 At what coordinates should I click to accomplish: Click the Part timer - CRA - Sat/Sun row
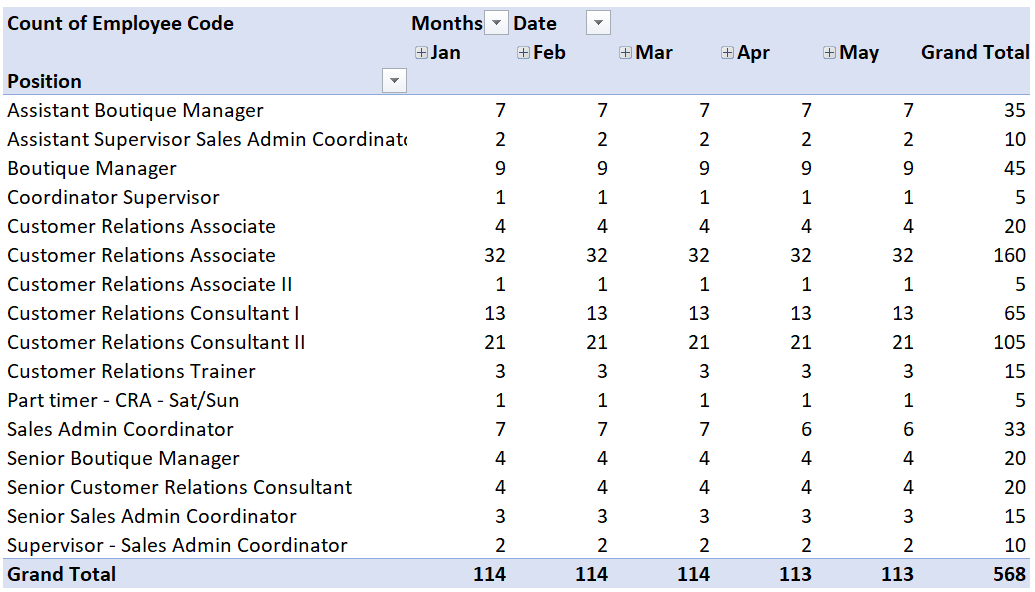(123, 401)
